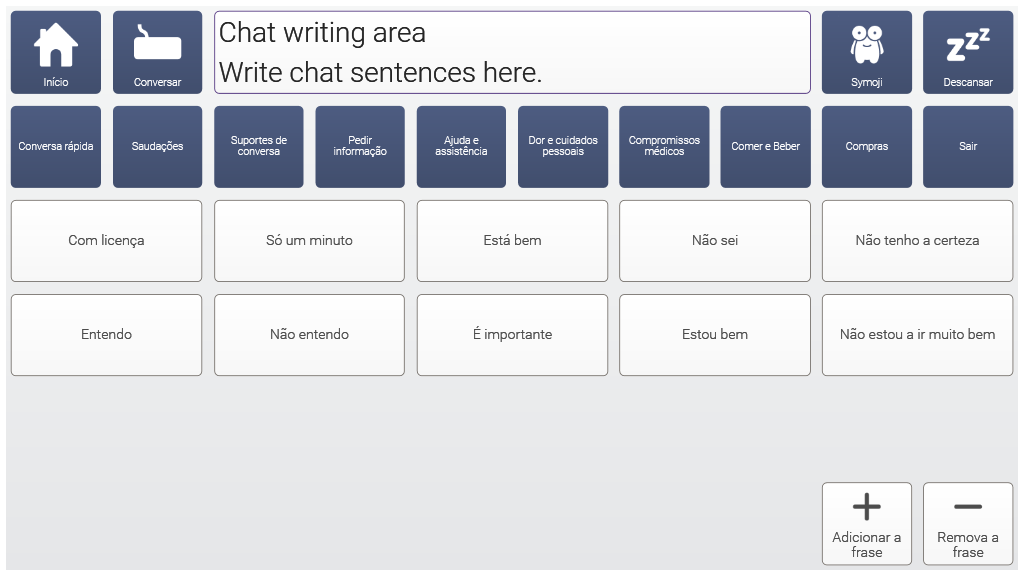1024x576 pixels.
Task: Click the plus icon Adicionar a frase
Action: pos(866,523)
